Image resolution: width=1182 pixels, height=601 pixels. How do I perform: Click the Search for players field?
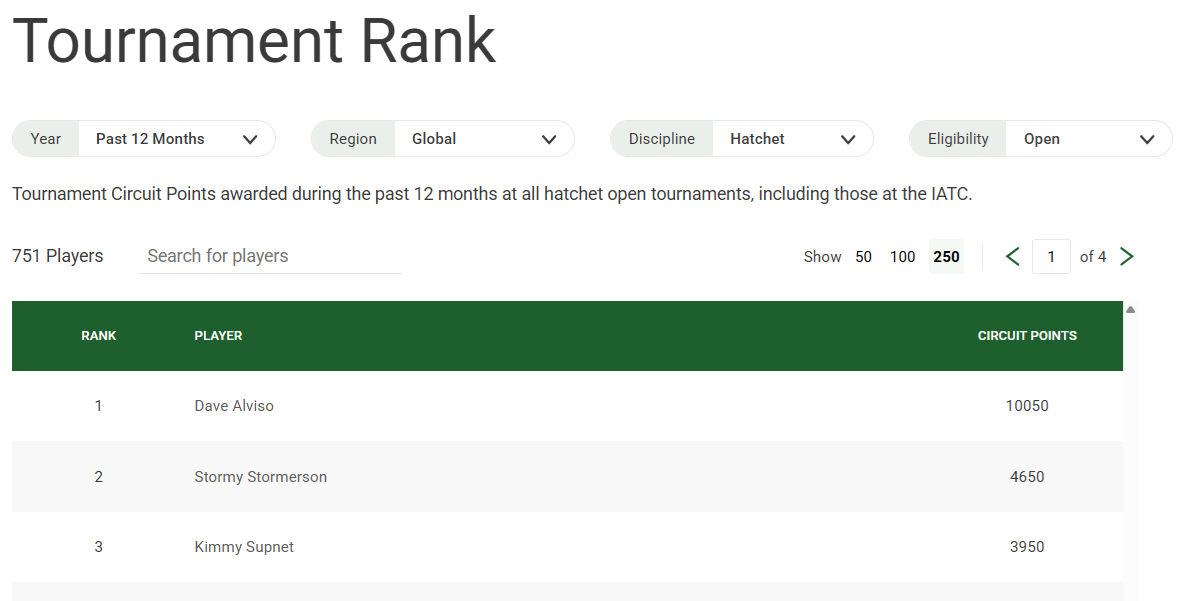coord(270,256)
